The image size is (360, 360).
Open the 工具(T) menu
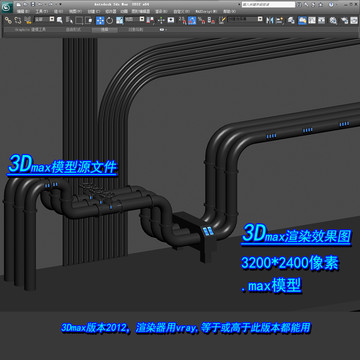point(42,12)
